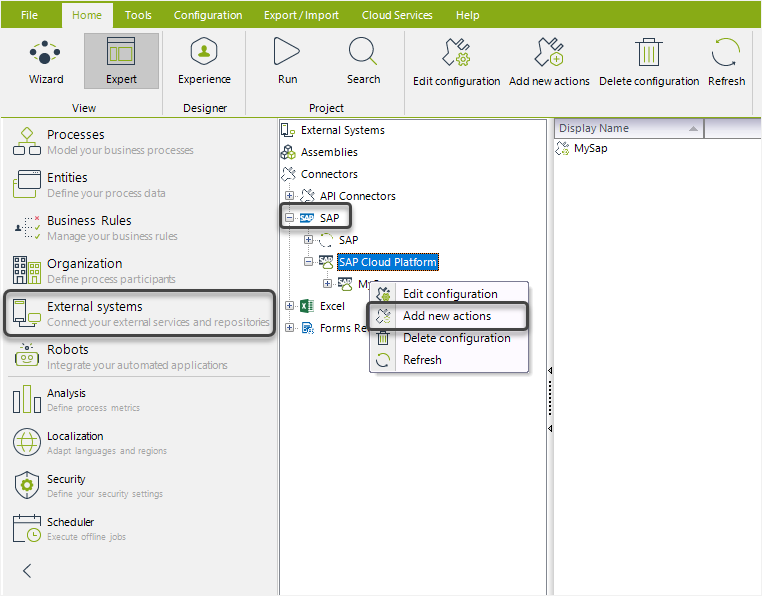Switch to the Export/Import ribbon tab
This screenshot has height=596, width=762.
[x=301, y=15]
